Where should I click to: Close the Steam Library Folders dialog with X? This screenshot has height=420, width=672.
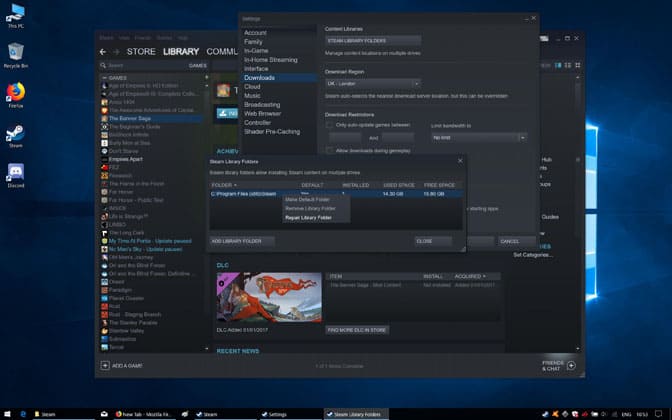pyautogui.click(x=460, y=161)
